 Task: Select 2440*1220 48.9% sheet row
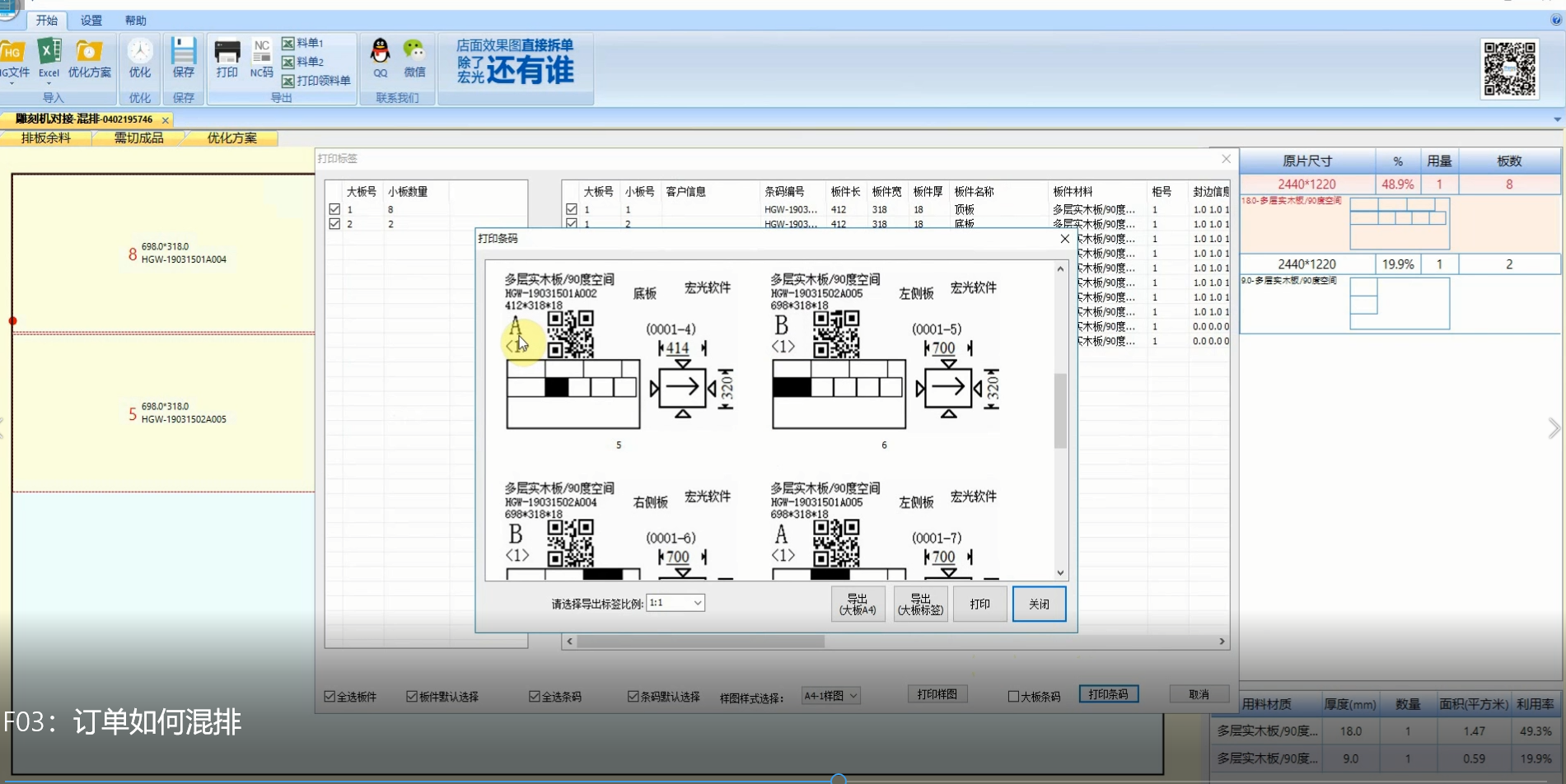[x=1400, y=184]
